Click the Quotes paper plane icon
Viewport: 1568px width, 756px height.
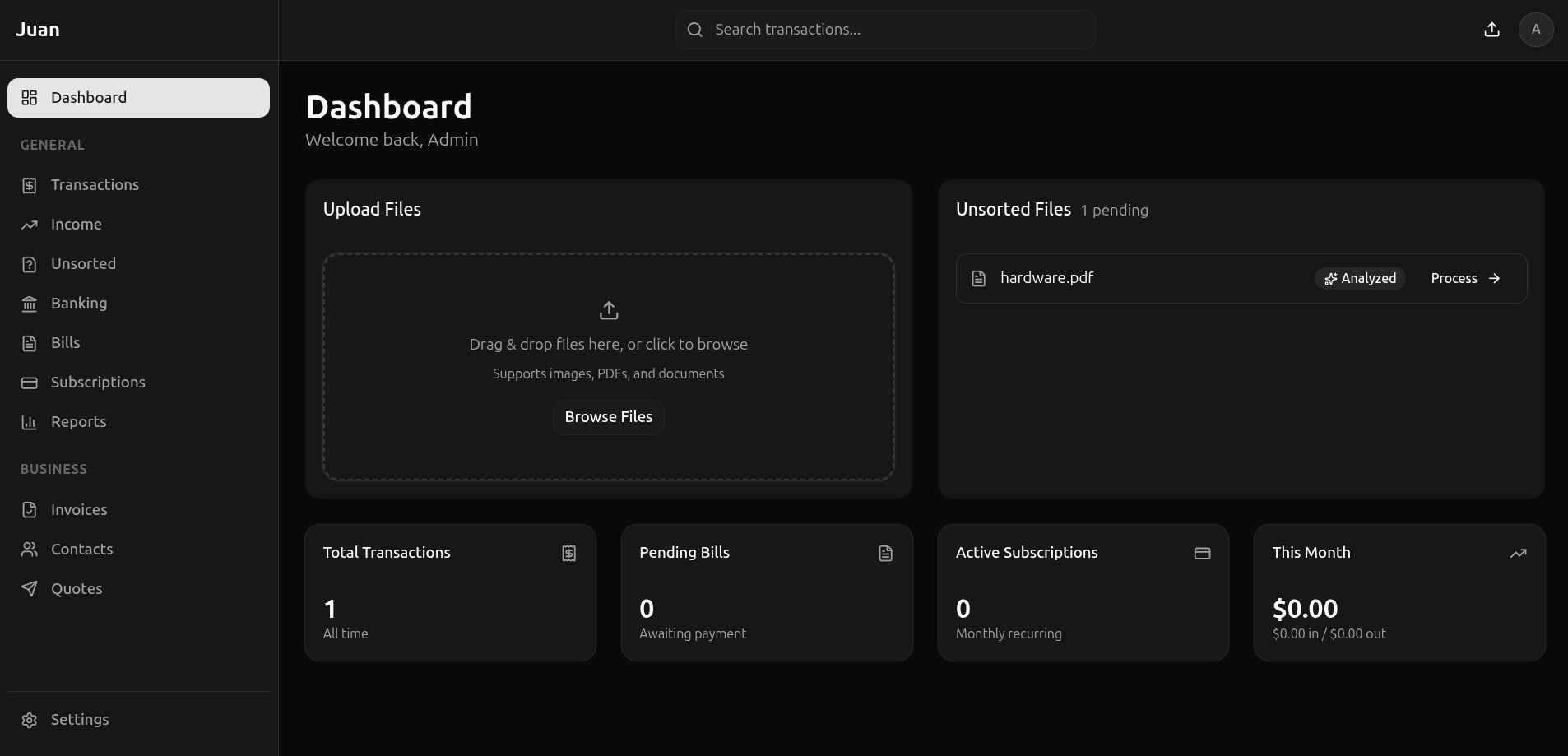(x=30, y=588)
